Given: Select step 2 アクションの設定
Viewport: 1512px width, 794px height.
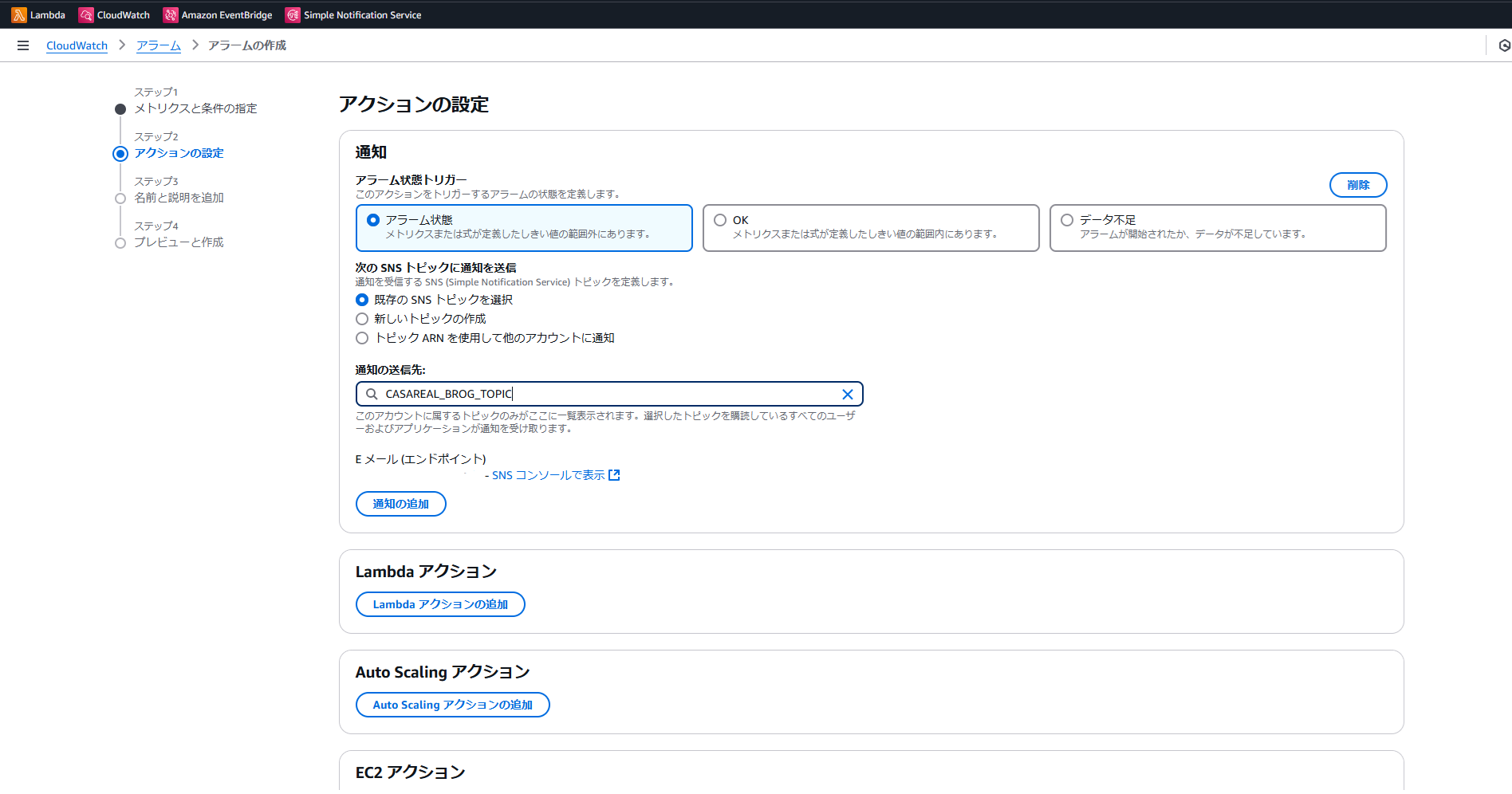Looking at the screenshot, I should point(179,153).
